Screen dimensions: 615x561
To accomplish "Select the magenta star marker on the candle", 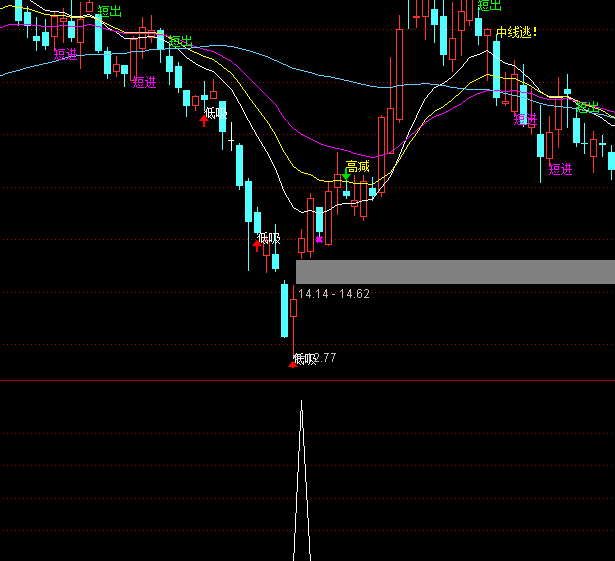I will coord(319,240).
